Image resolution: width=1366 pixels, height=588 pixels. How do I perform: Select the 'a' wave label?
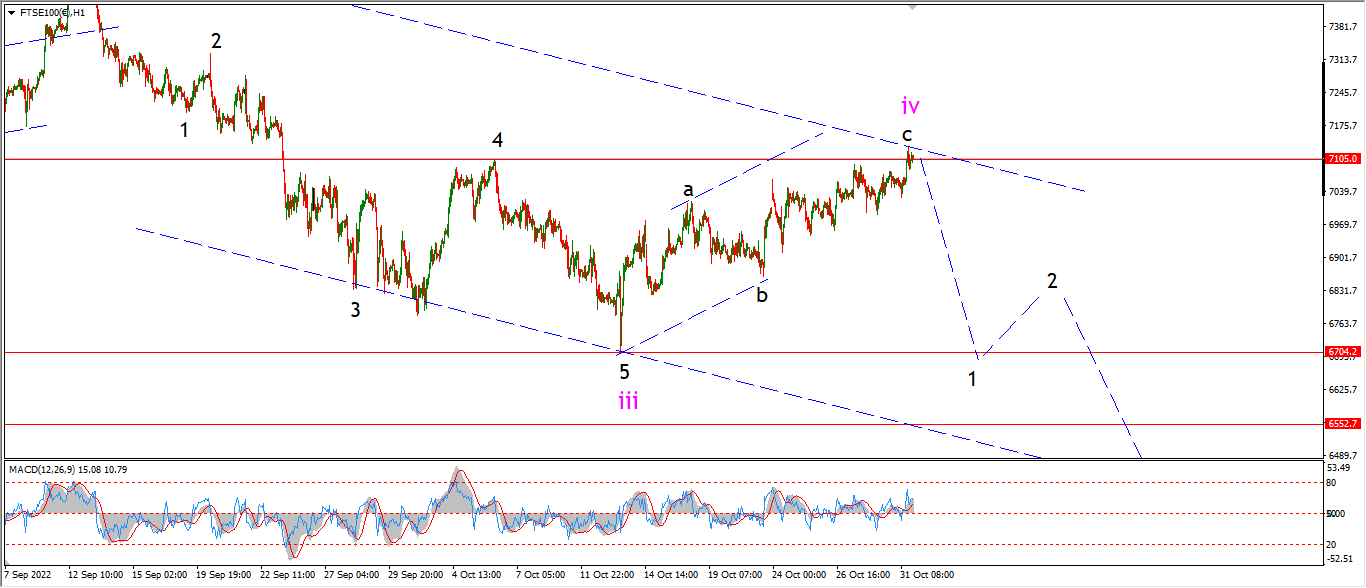click(x=688, y=189)
